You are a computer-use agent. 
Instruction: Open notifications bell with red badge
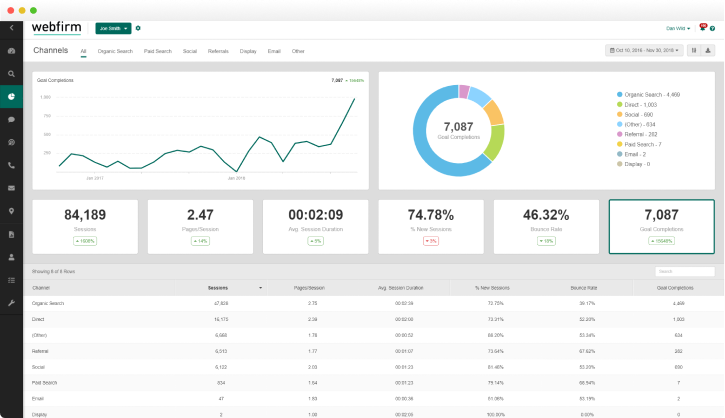(703, 27)
